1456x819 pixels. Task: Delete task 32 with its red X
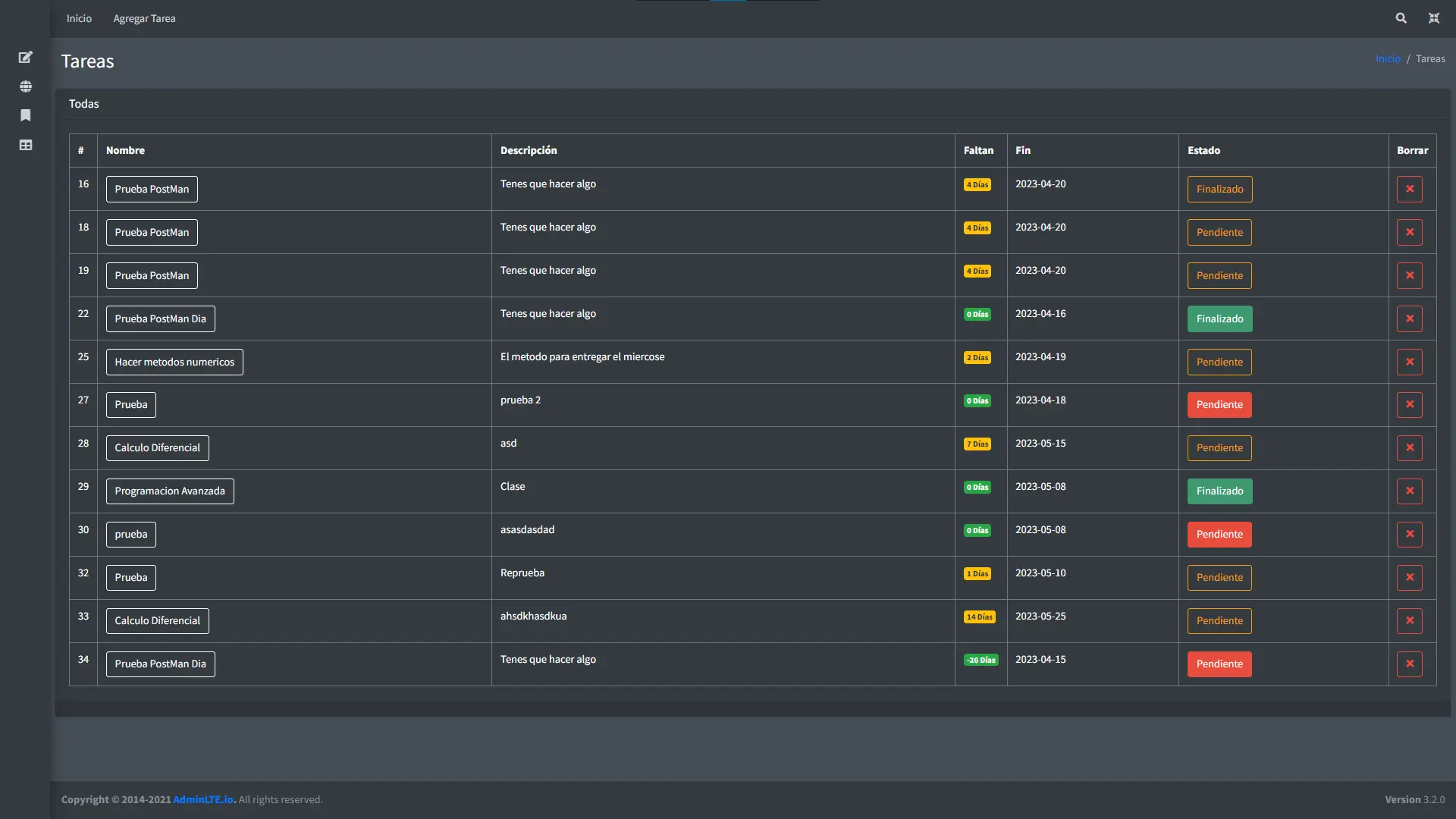1410,577
